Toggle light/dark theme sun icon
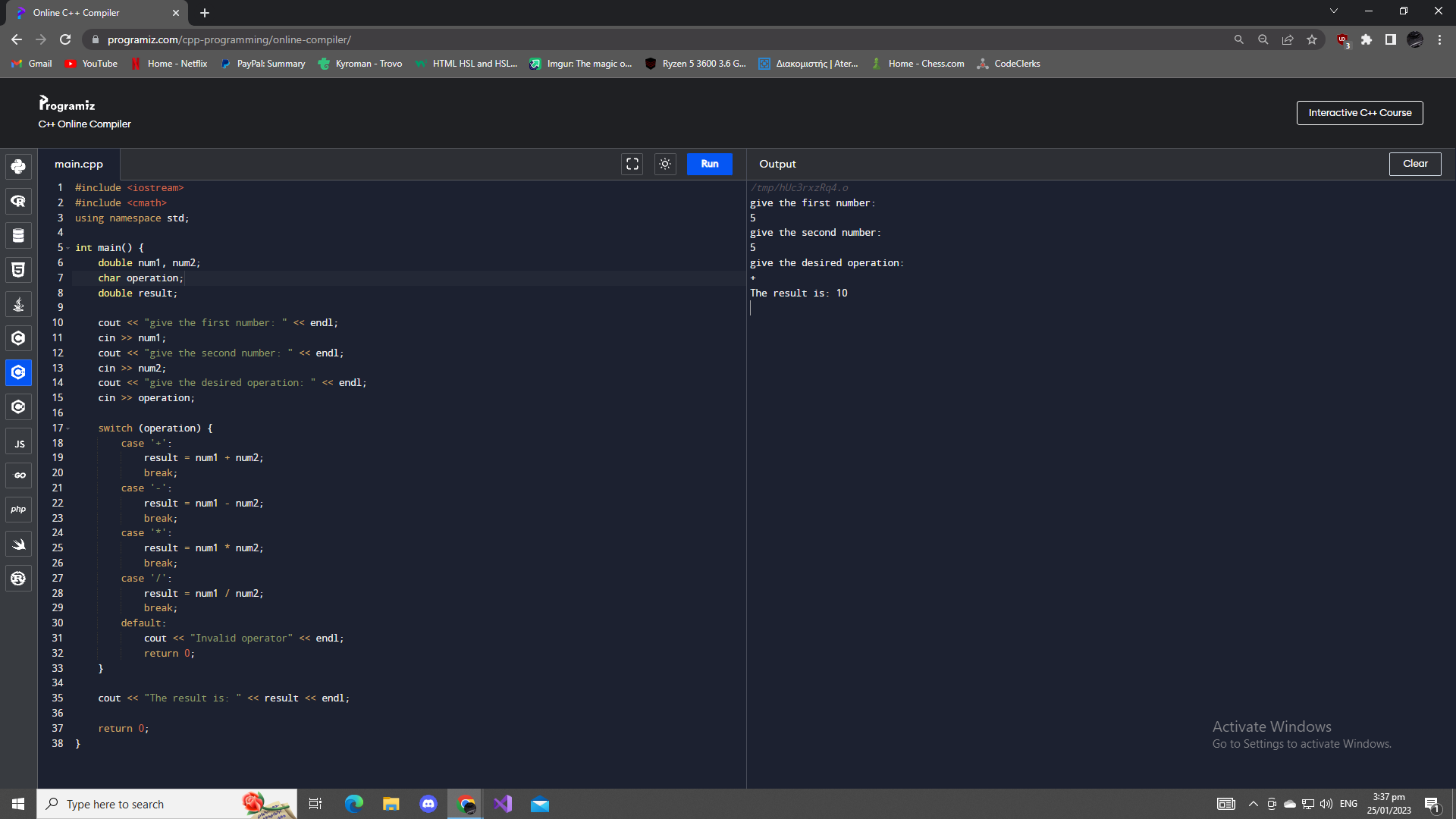The image size is (1456, 819). pyautogui.click(x=665, y=164)
